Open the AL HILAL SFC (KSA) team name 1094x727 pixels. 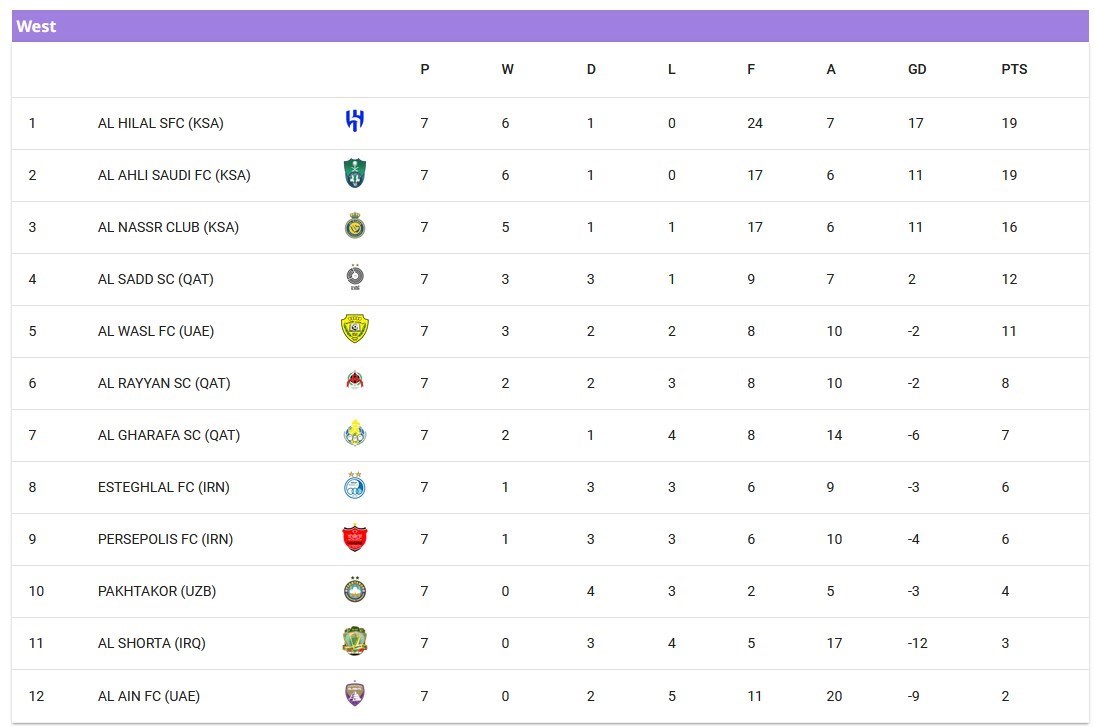click(x=161, y=124)
